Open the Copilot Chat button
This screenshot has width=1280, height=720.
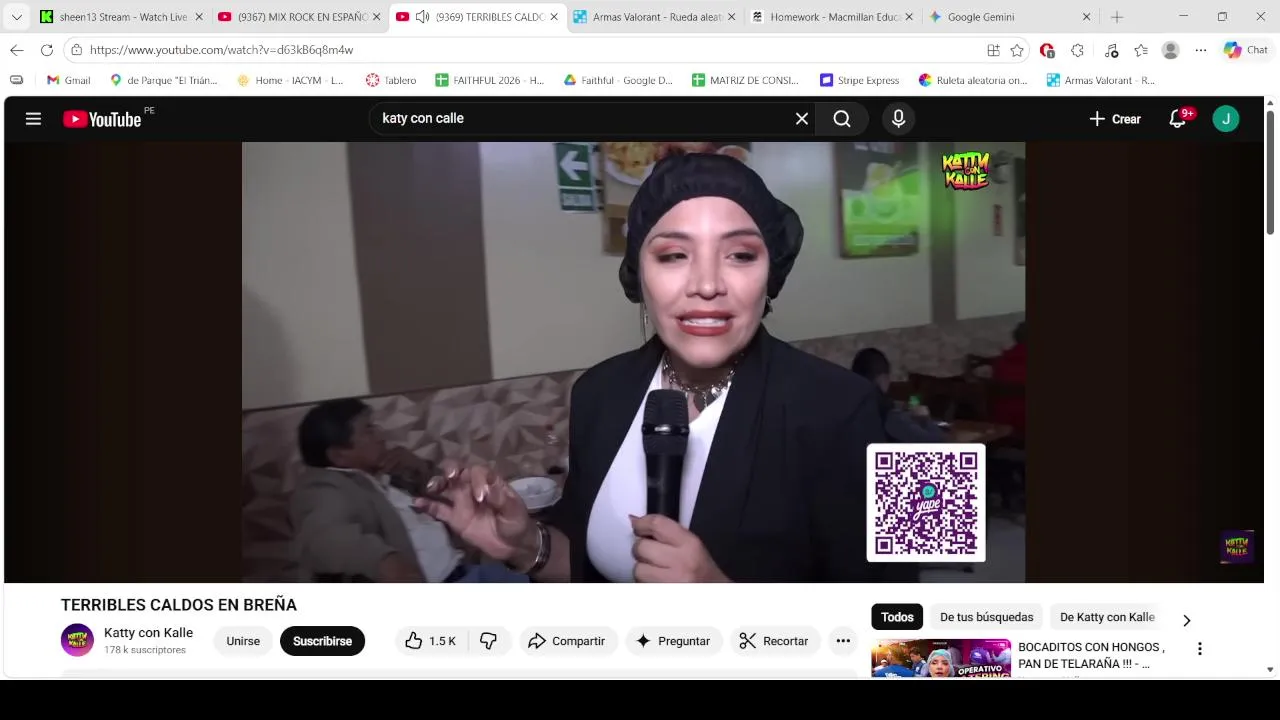coord(1245,50)
